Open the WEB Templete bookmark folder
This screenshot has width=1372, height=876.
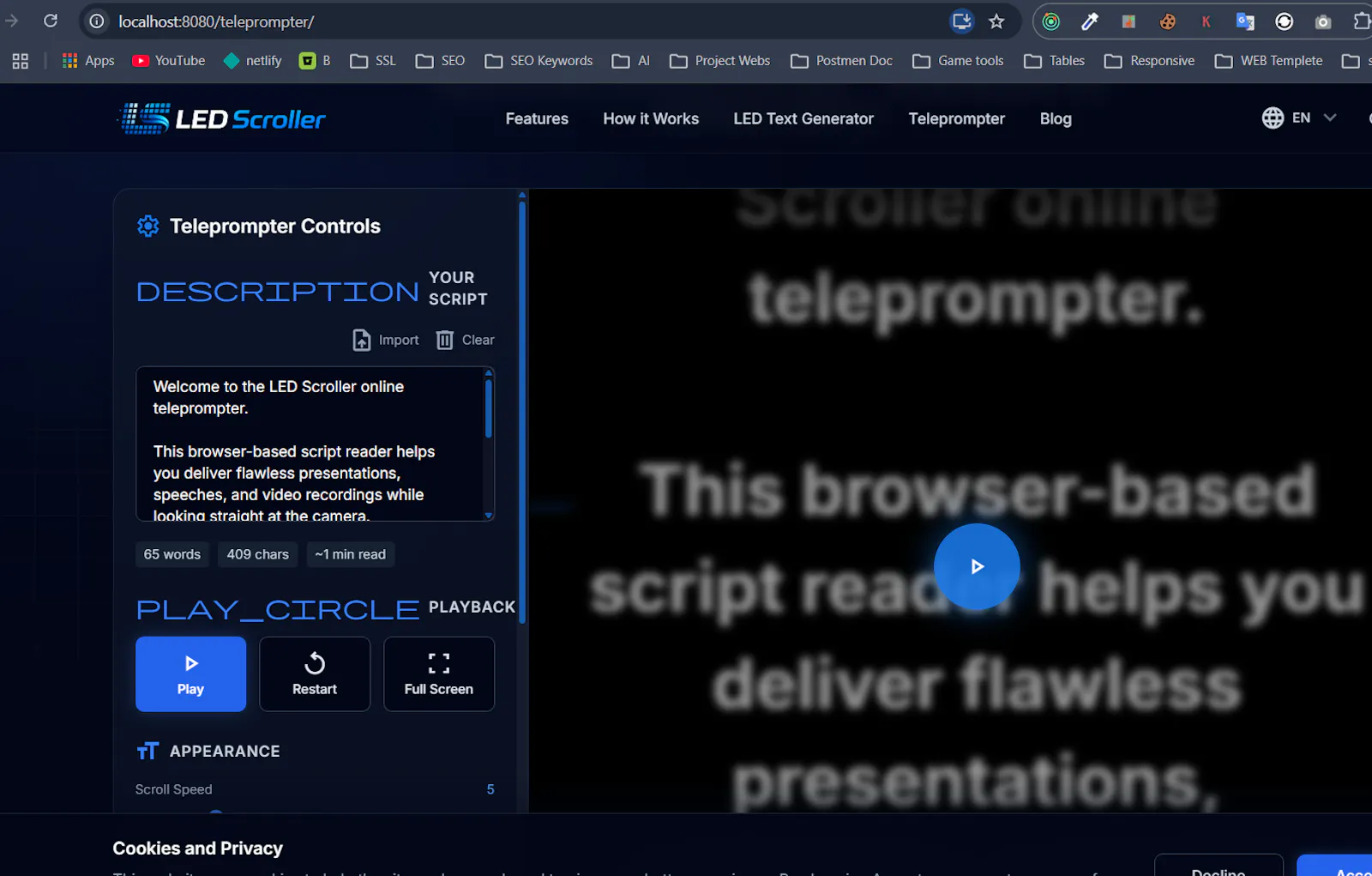(1269, 61)
